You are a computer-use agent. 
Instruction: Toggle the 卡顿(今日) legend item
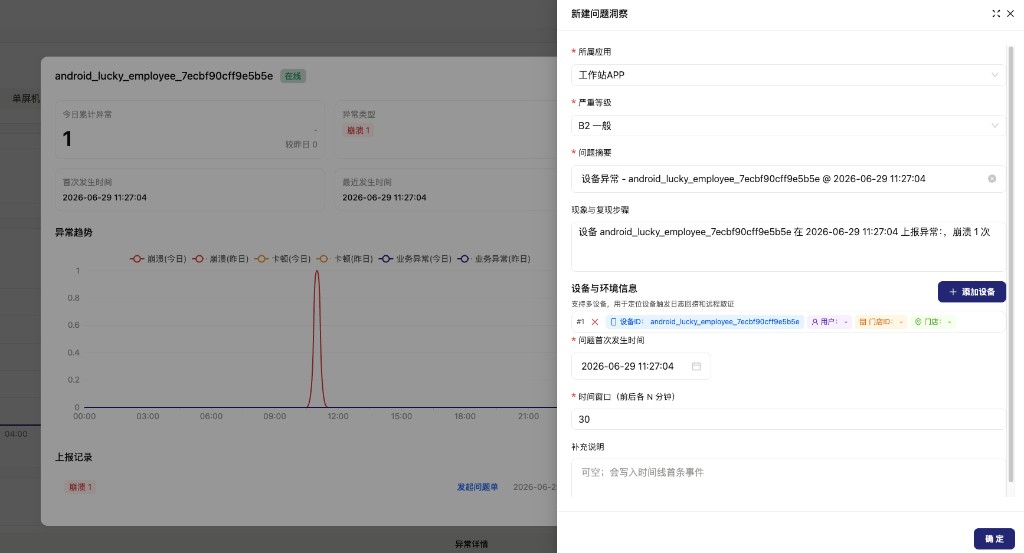pos(282,259)
